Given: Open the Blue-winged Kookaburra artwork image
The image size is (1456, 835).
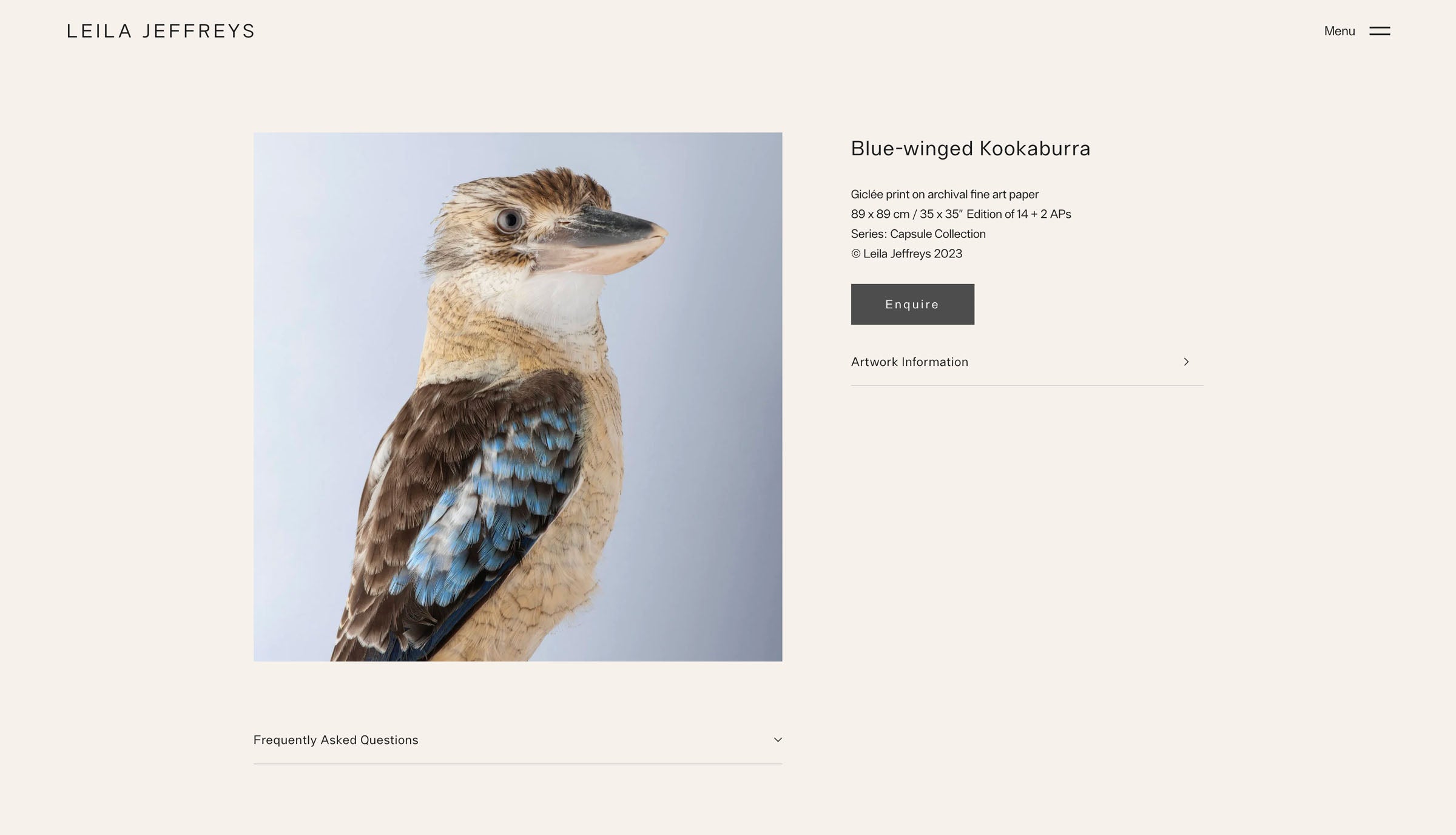Looking at the screenshot, I should pos(517,397).
